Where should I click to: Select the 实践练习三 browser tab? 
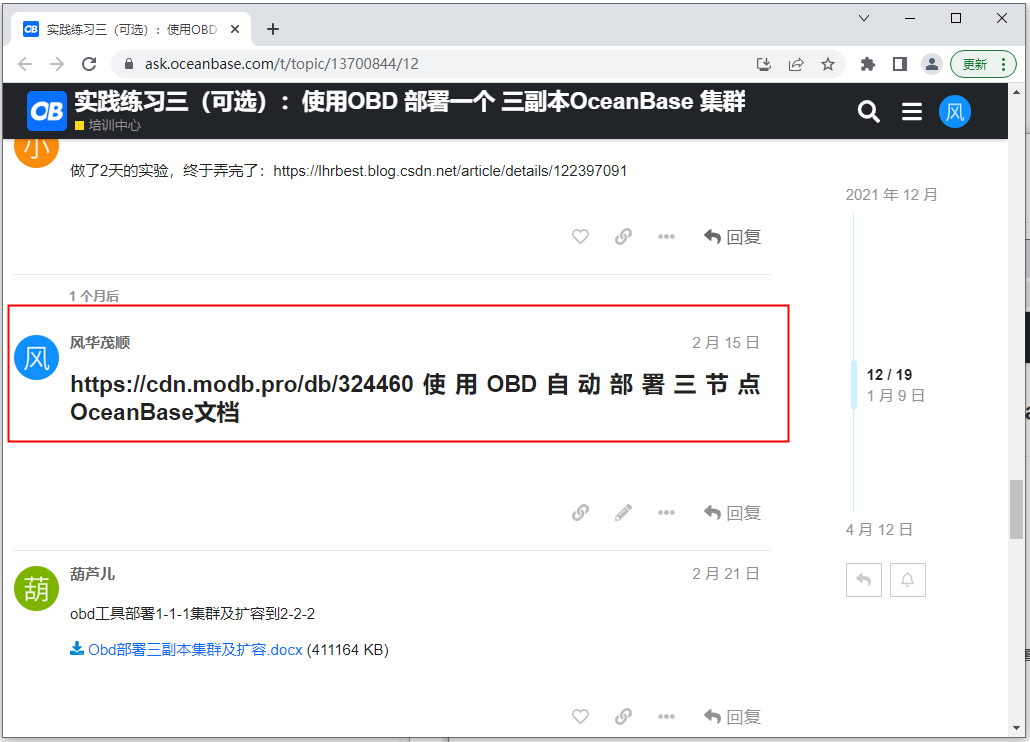coord(131,29)
